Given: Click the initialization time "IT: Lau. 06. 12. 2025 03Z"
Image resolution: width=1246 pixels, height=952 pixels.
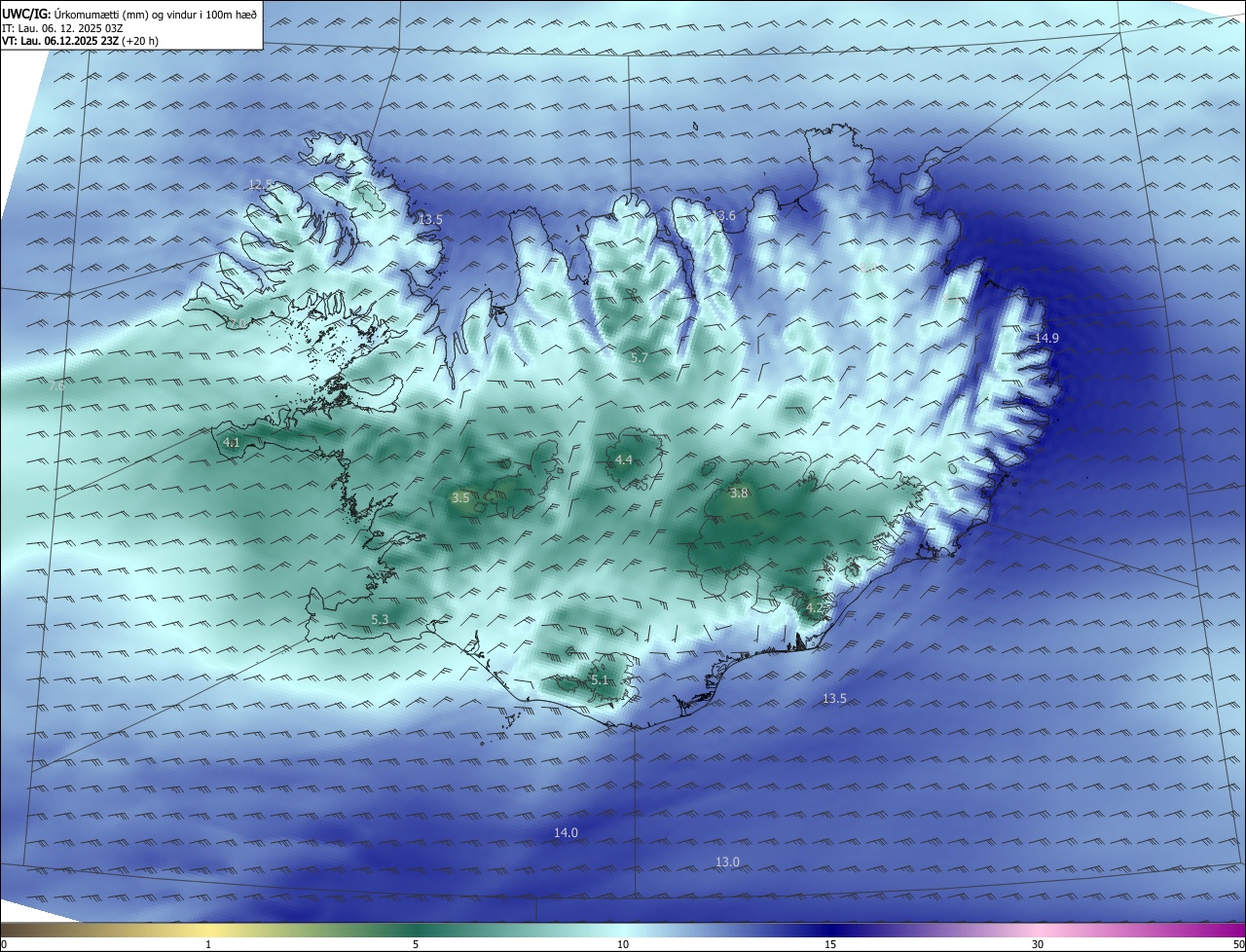Looking at the screenshot, I should tap(62, 28).
